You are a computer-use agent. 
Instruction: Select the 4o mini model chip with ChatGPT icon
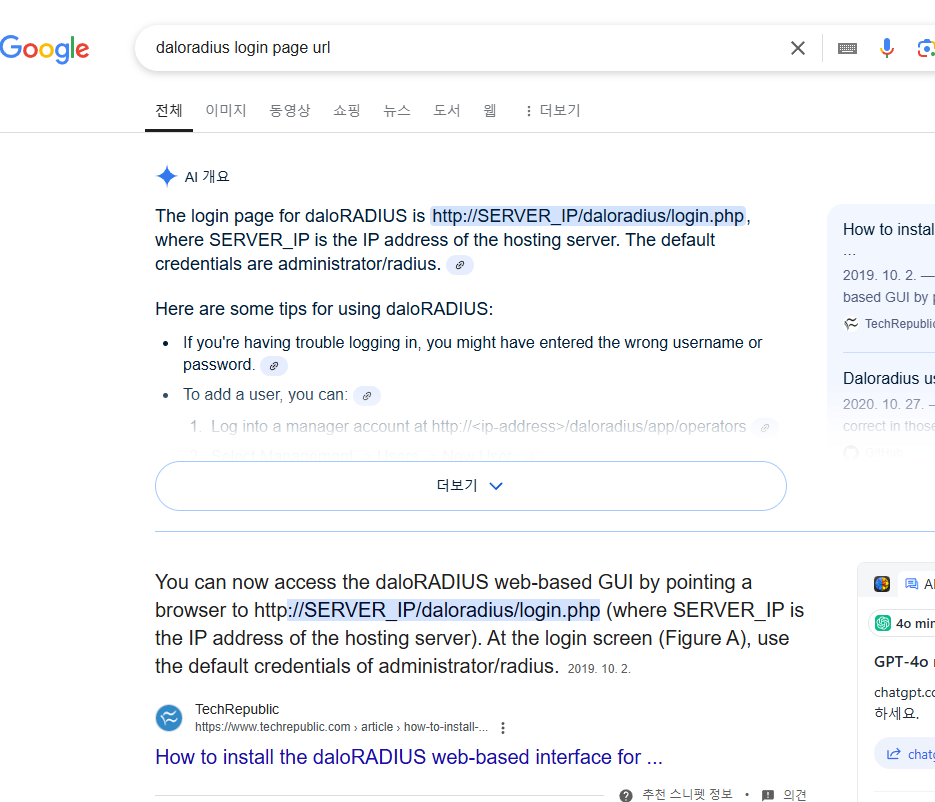point(902,623)
